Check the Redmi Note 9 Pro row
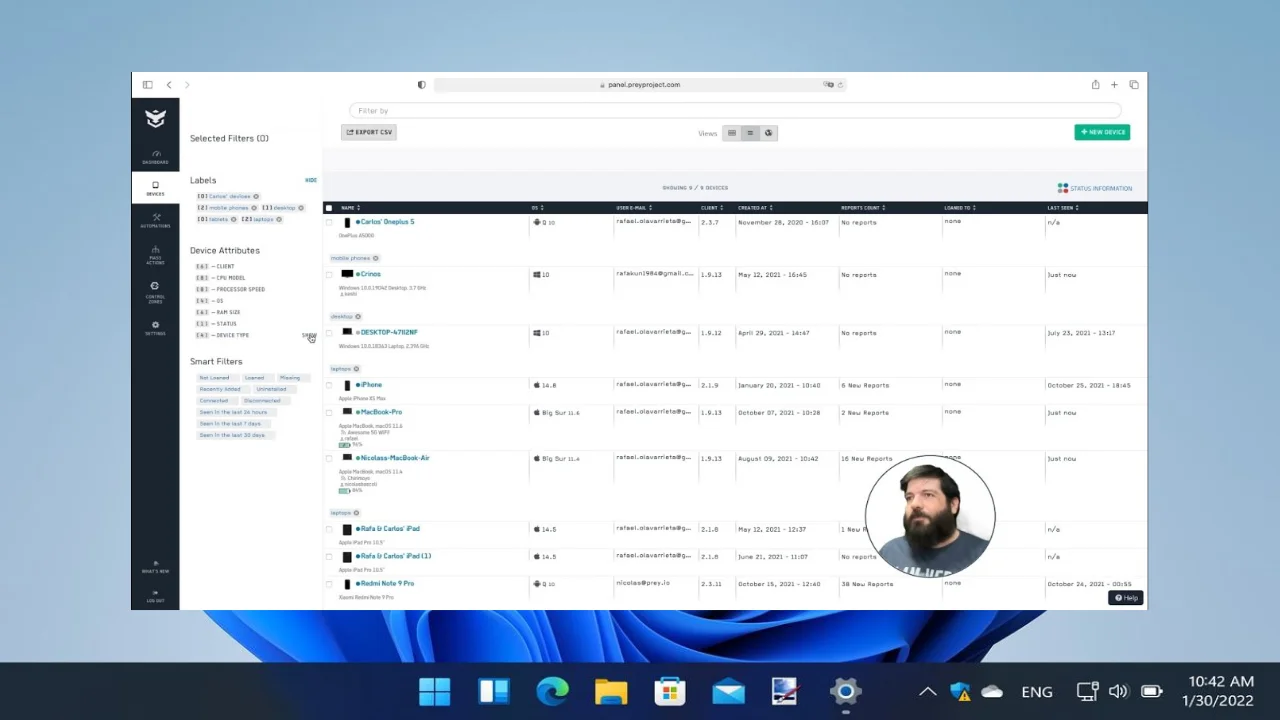Viewport: 1280px width, 720px height. pyautogui.click(x=329, y=583)
